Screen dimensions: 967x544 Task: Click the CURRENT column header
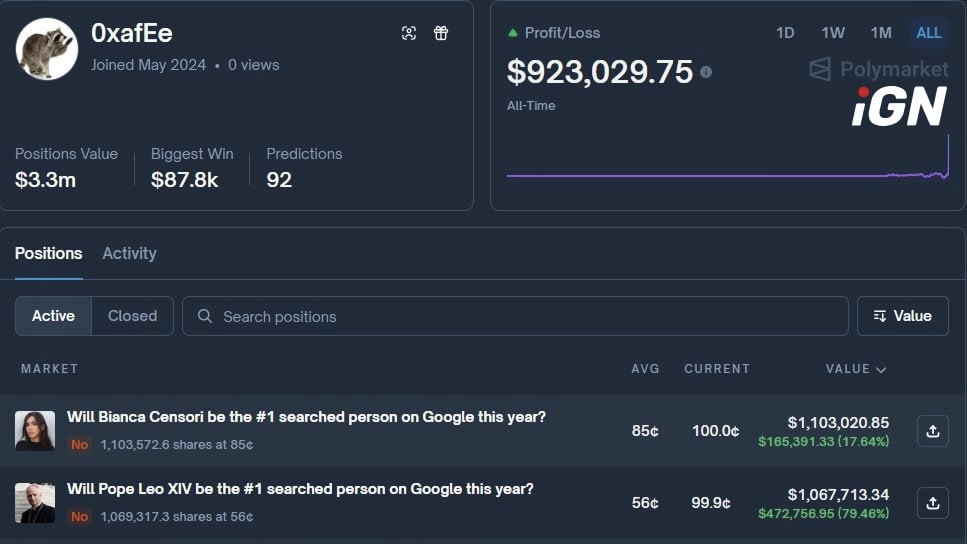[x=717, y=369]
